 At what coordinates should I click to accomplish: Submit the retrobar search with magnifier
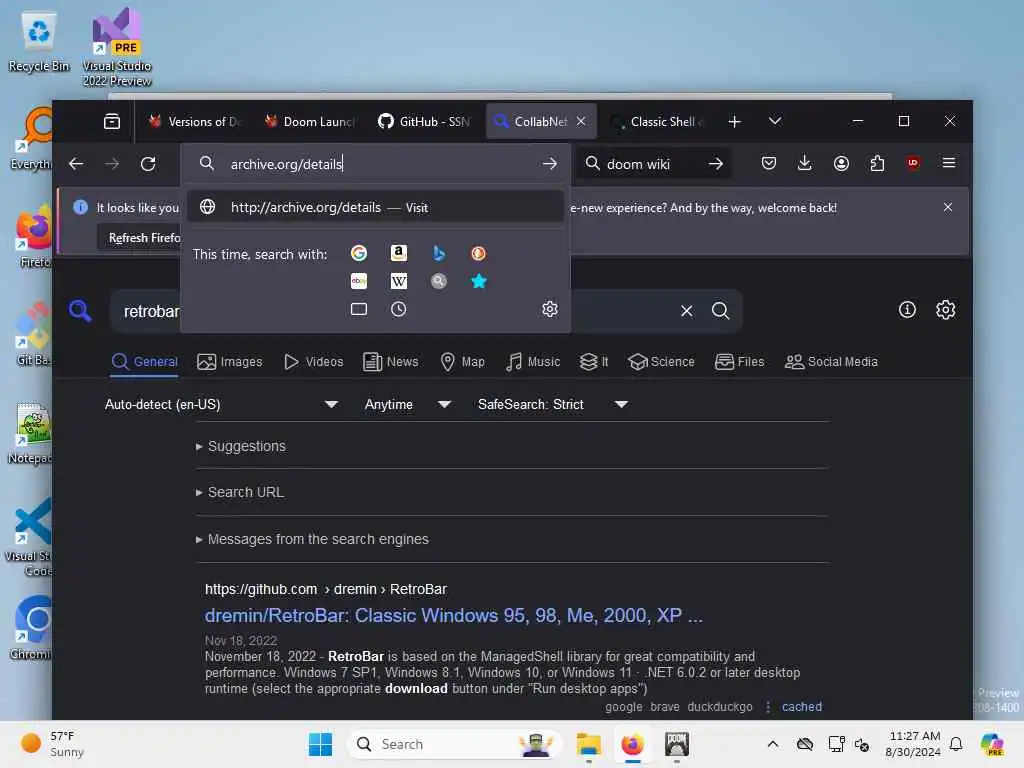720,311
